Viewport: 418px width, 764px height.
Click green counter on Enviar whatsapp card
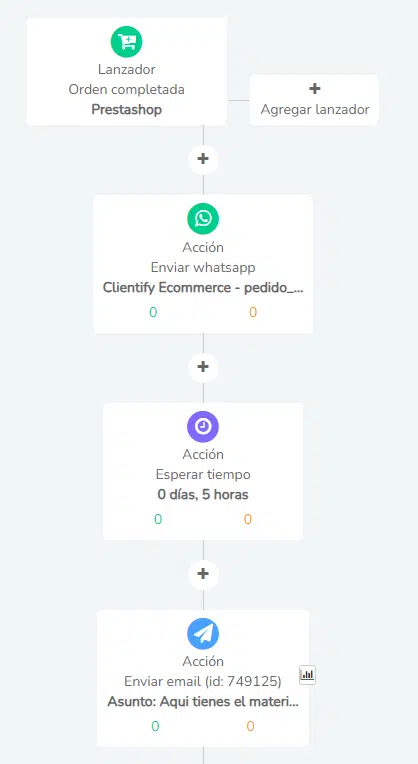pos(153,312)
